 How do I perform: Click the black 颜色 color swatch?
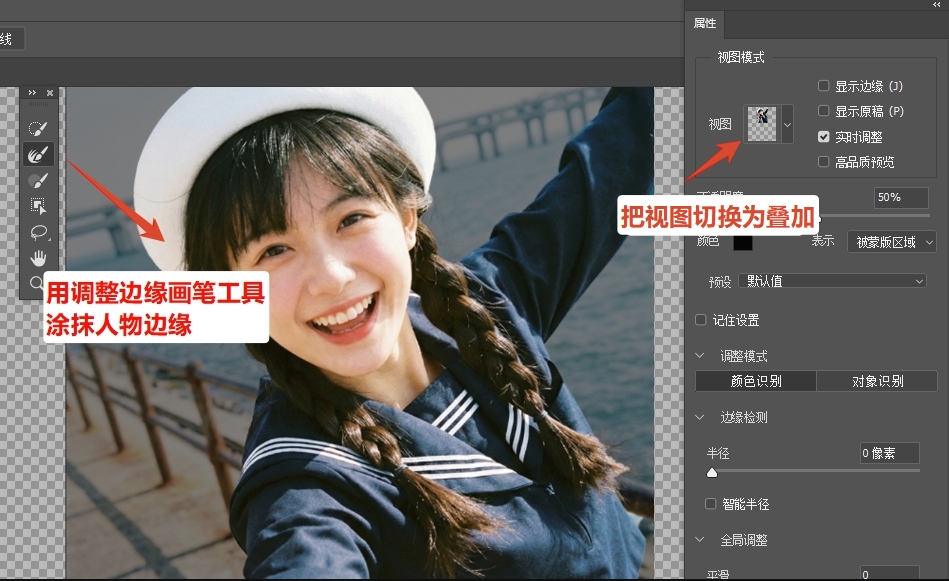pos(745,241)
